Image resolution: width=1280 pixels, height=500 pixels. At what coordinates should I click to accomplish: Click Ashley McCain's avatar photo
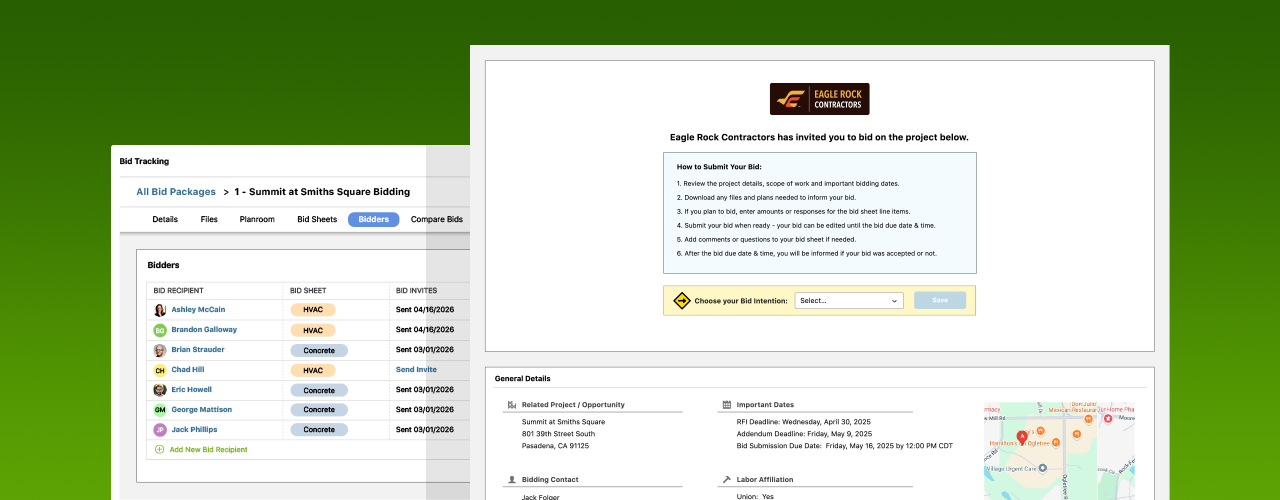point(160,310)
